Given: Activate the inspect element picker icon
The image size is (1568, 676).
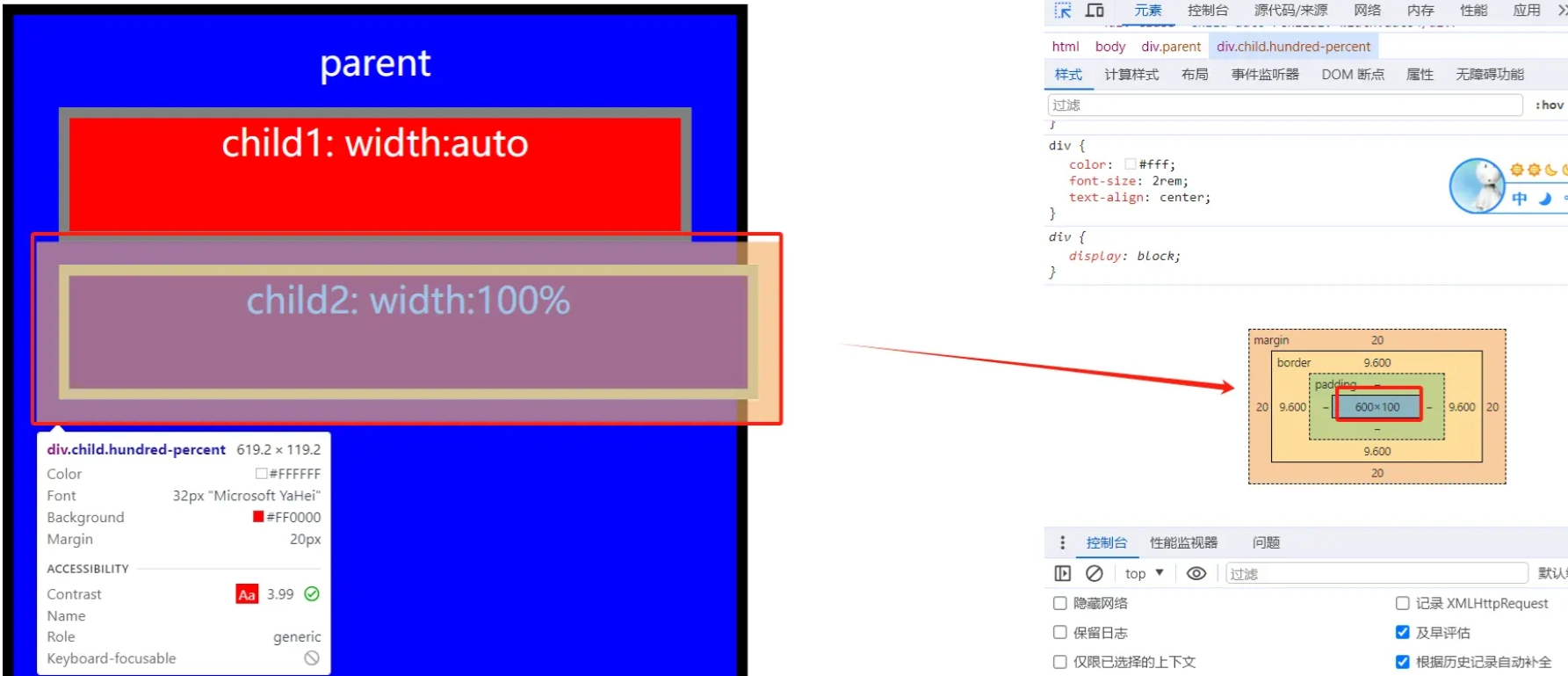Looking at the screenshot, I should point(1063,11).
